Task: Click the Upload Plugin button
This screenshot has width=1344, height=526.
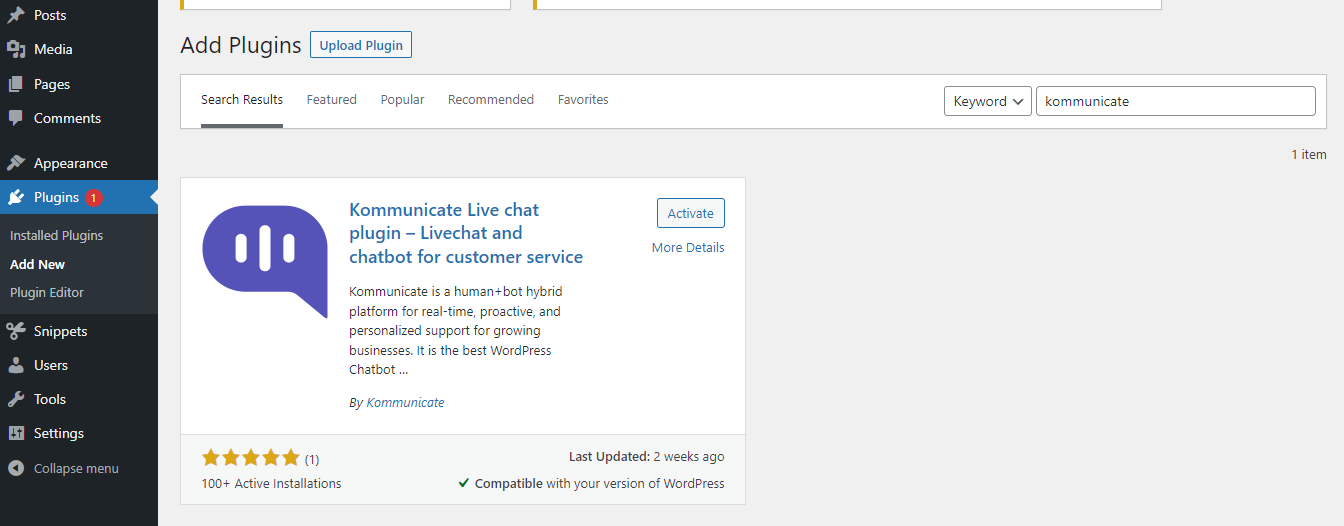Action: pyautogui.click(x=361, y=45)
